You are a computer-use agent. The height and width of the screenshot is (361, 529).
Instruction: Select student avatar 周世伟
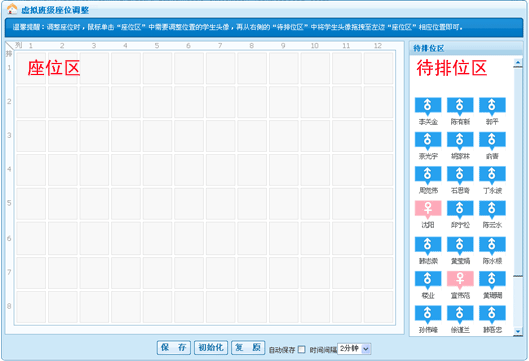(x=428, y=174)
